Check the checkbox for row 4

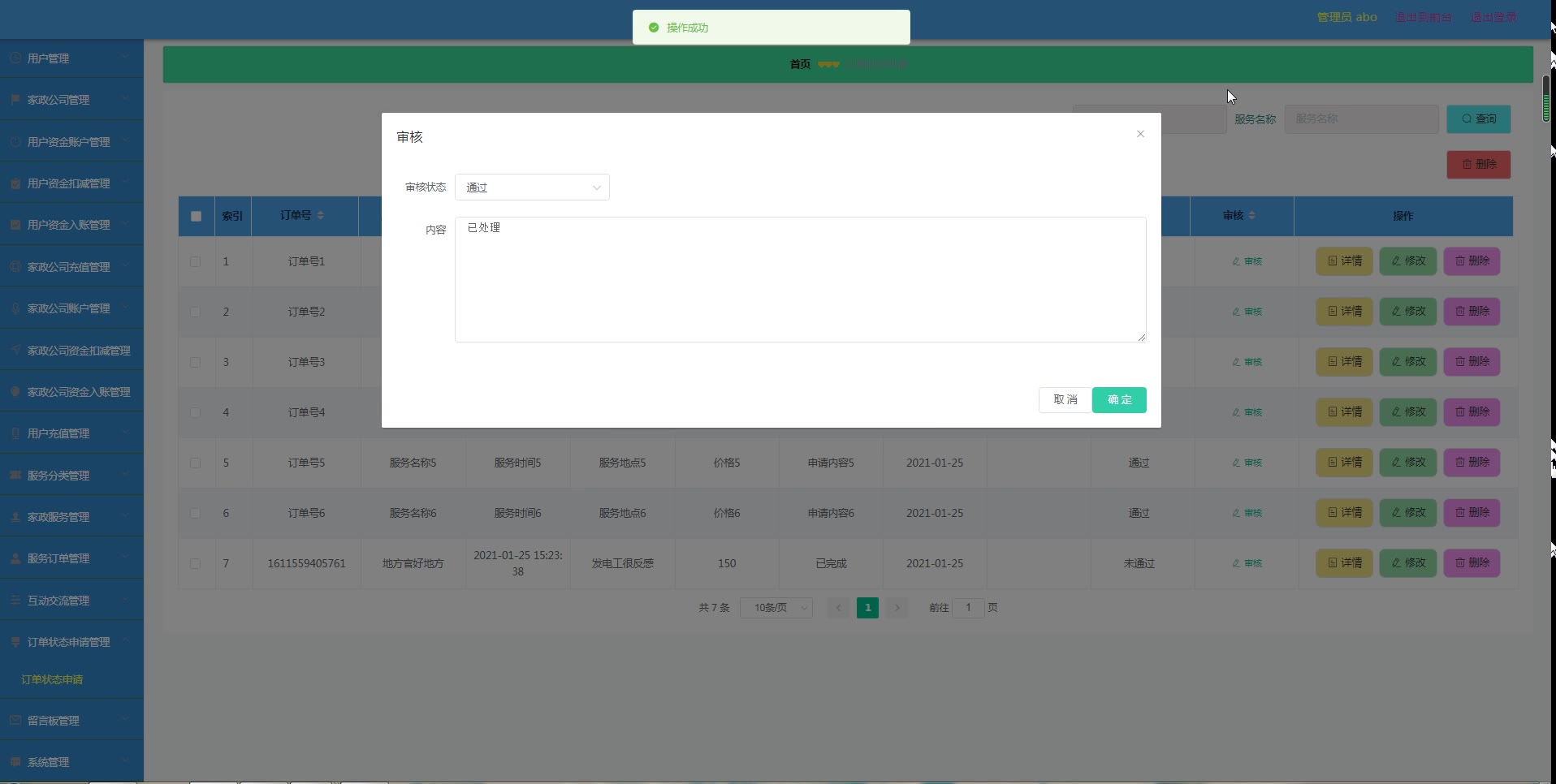click(x=195, y=412)
